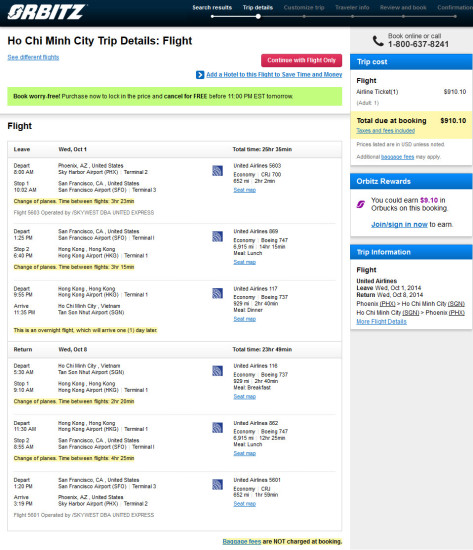Viewport: 473px width, 550px height.
Task: Click Join/sign in now link
Action: click(399, 224)
